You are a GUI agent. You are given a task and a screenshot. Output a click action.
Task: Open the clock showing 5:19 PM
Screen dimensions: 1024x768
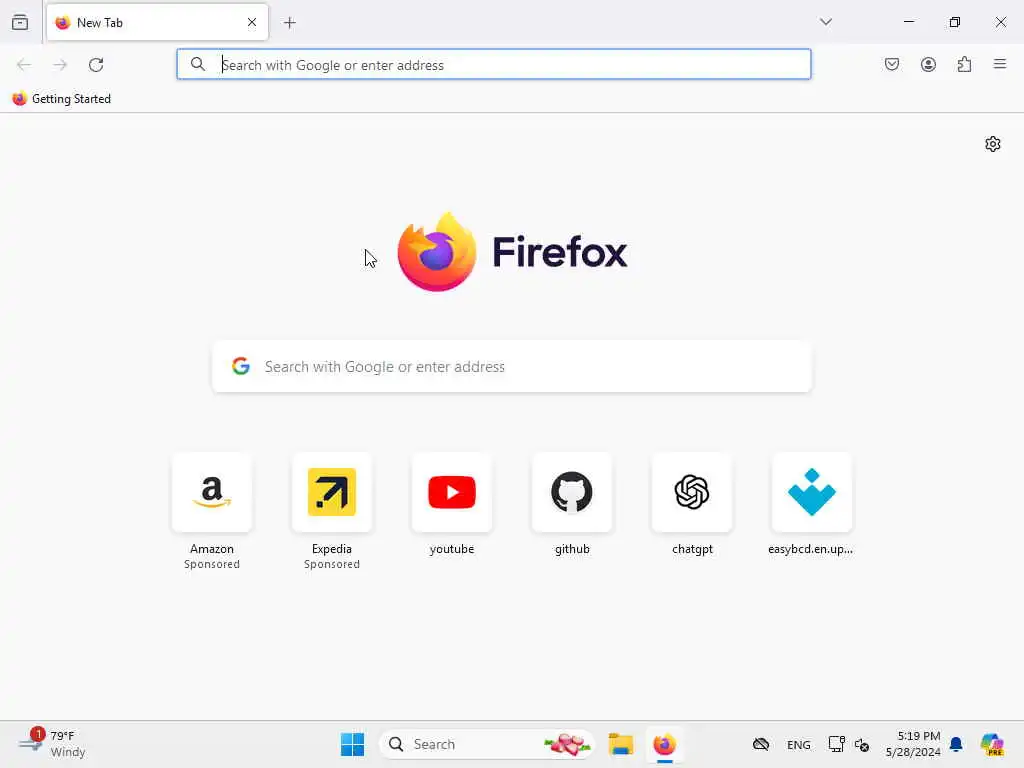pyautogui.click(x=913, y=744)
